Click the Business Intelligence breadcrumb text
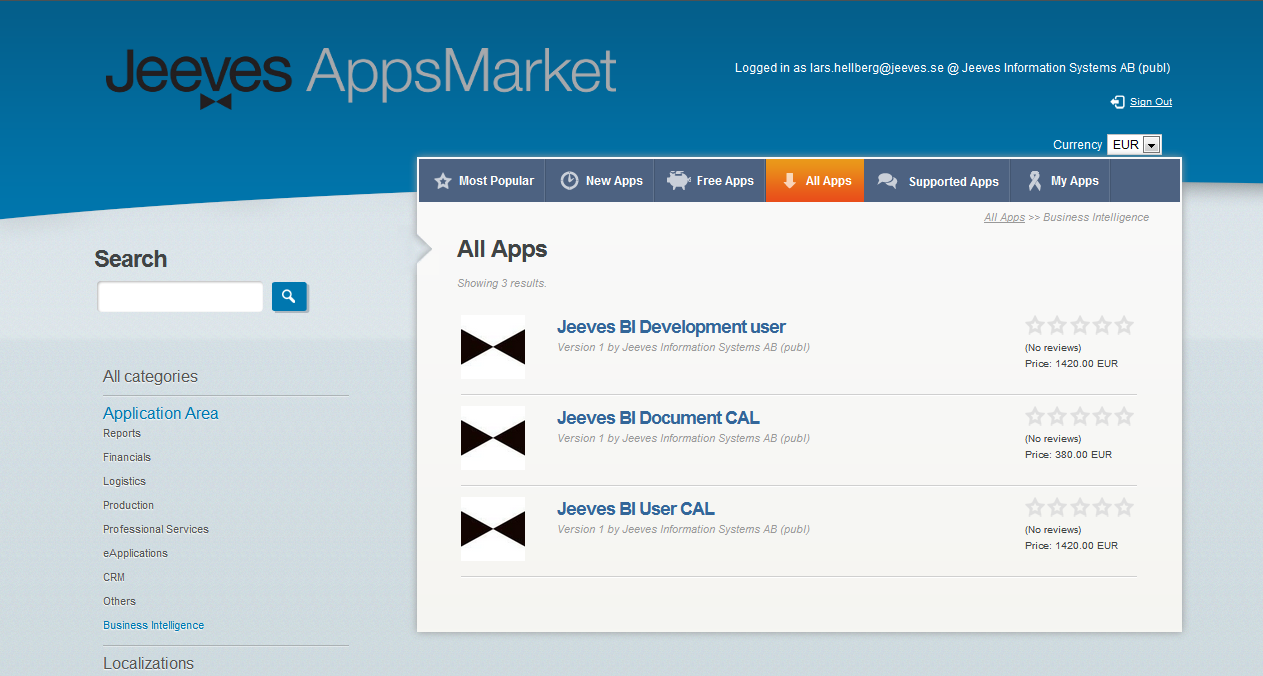The image size is (1263, 676). [x=1096, y=217]
